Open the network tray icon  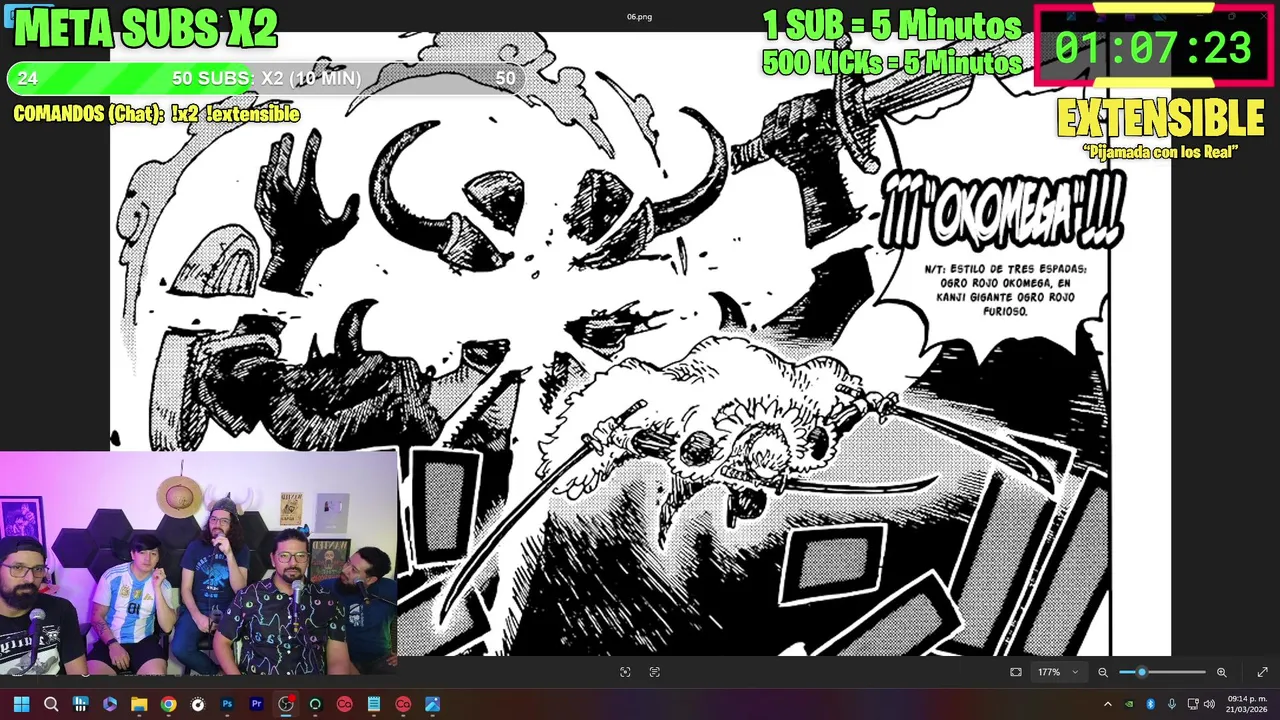point(1192,704)
